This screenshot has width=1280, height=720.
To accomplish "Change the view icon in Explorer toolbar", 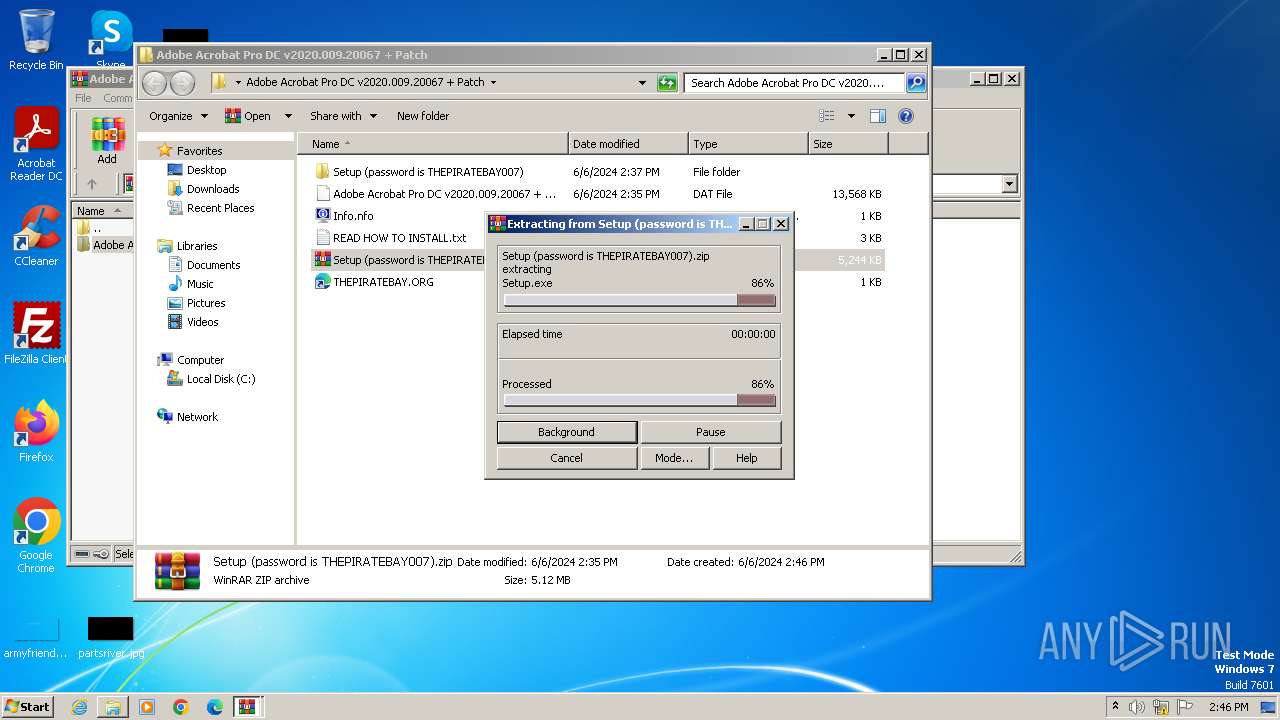I will tap(827, 116).
